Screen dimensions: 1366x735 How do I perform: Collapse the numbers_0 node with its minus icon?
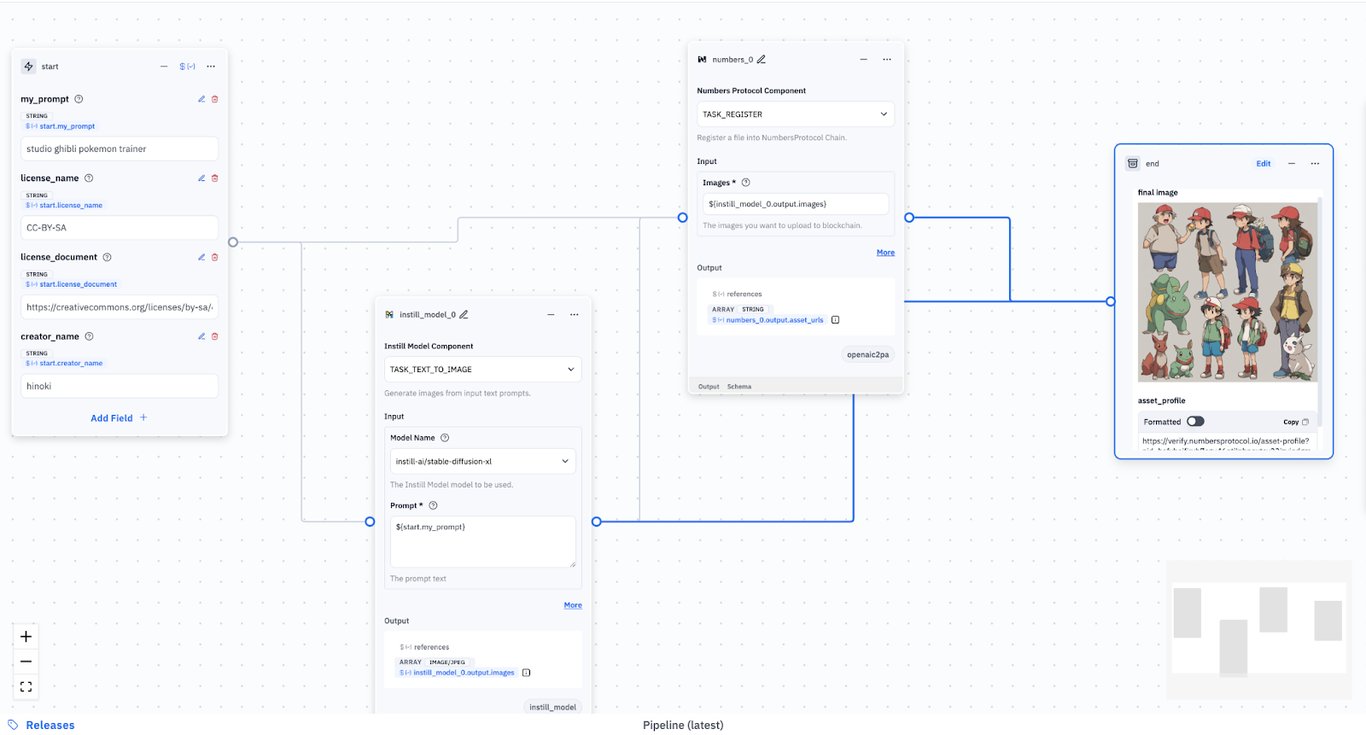pos(863,59)
